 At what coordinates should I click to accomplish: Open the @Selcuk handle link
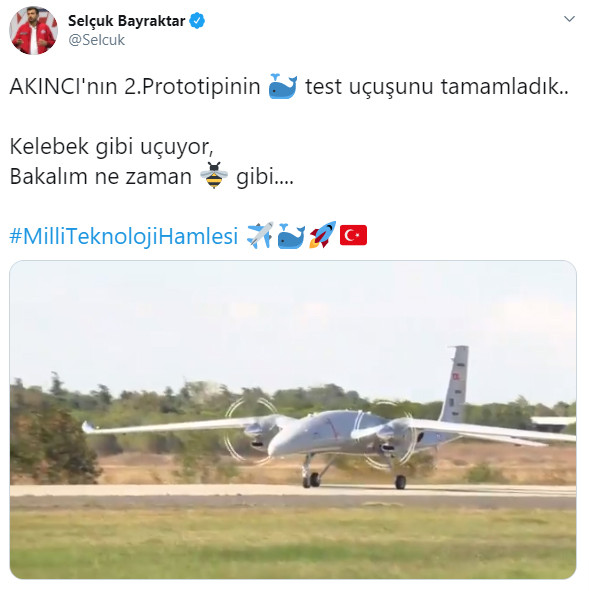pos(96,40)
